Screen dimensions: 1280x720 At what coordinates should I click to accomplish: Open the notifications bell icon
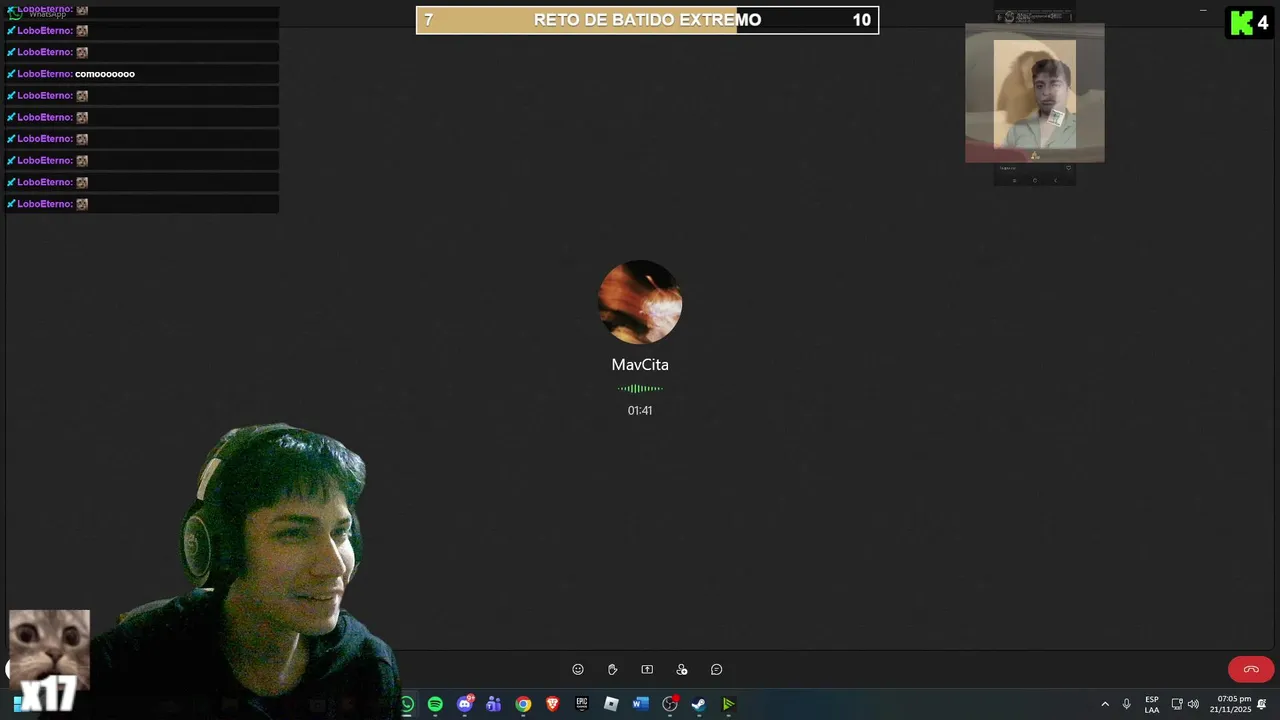[1262, 704]
